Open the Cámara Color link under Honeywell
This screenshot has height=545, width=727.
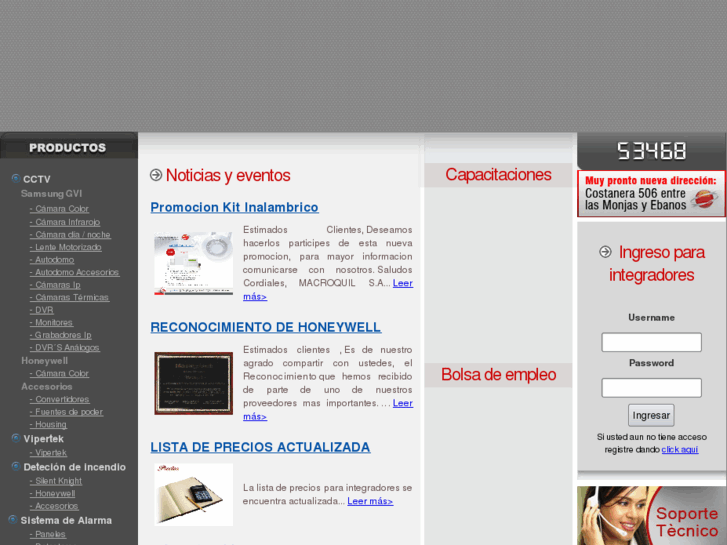click(x=59, y=373)
